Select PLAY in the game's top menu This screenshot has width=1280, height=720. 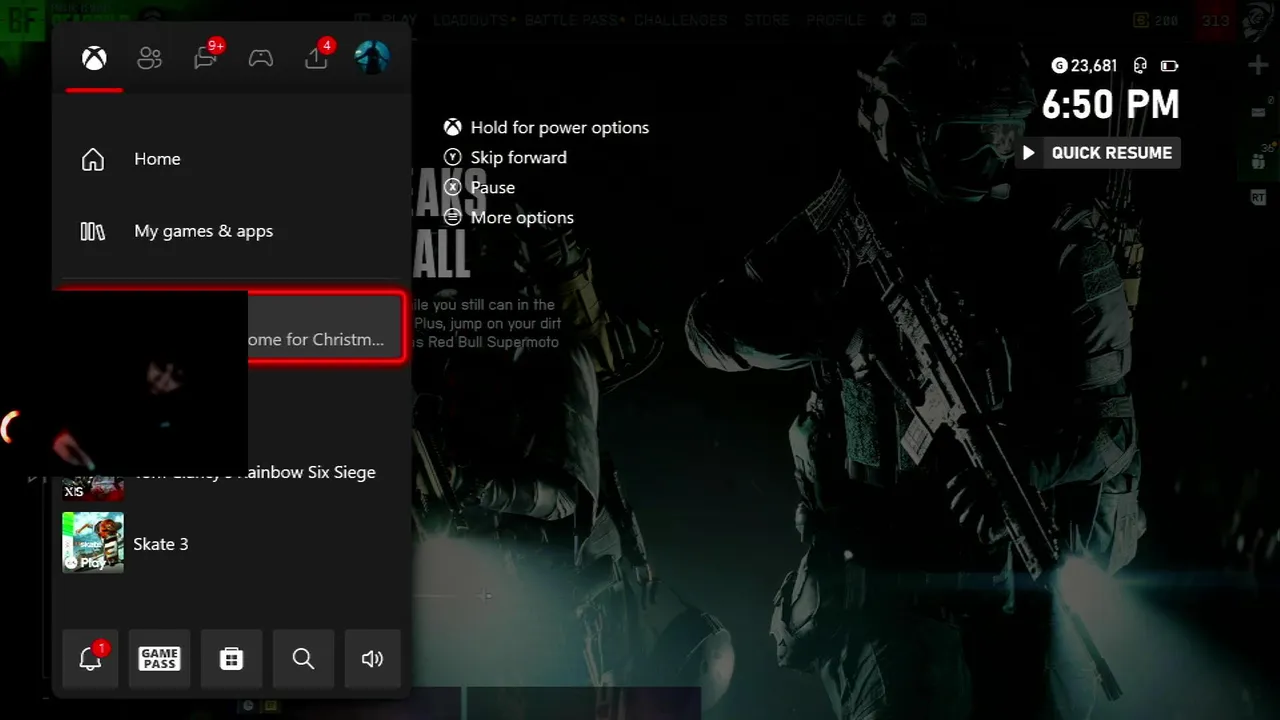point(399,20)
